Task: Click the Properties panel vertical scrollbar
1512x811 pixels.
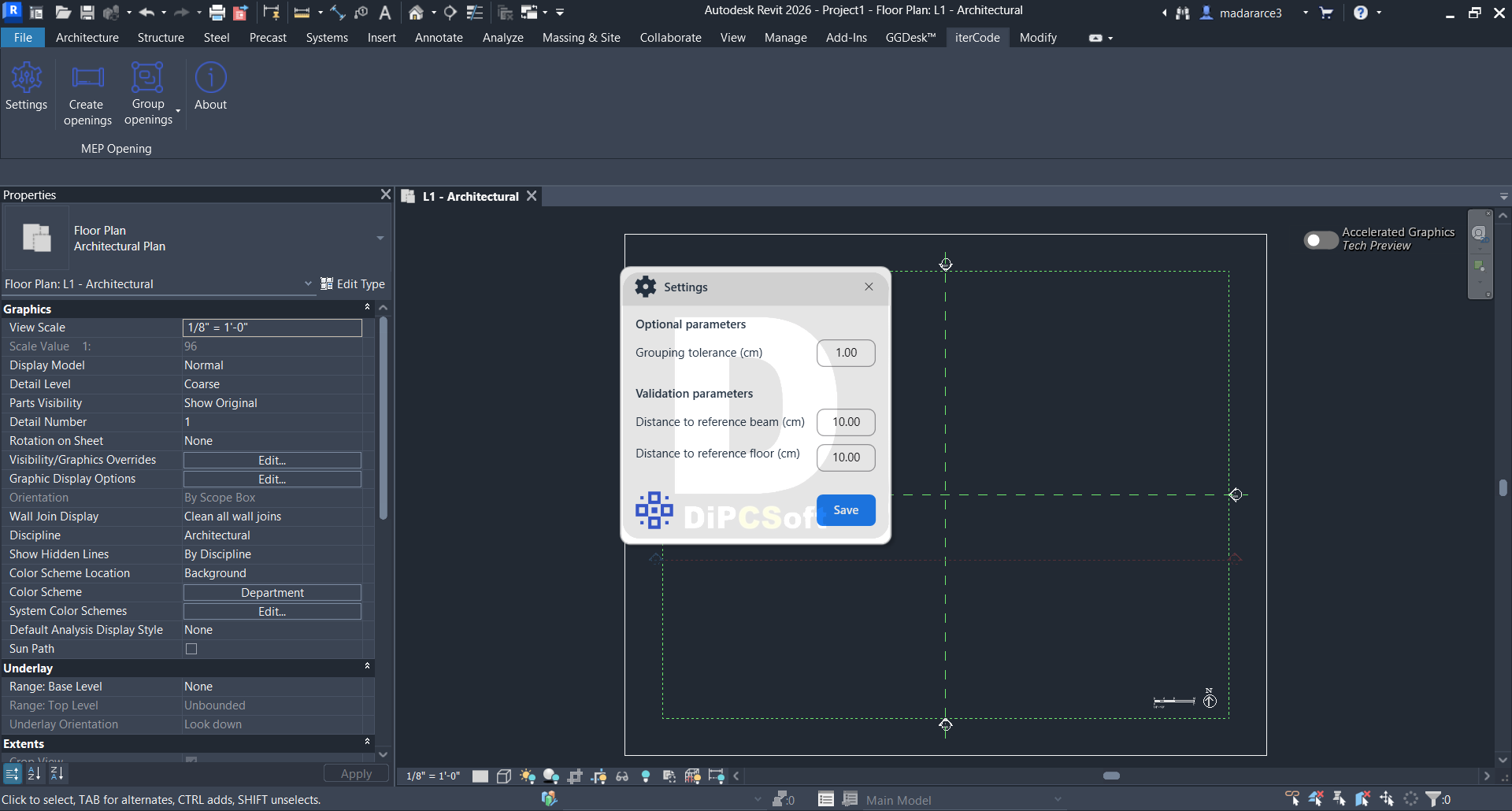Action: pyautogui.click(x=384, y=417)
